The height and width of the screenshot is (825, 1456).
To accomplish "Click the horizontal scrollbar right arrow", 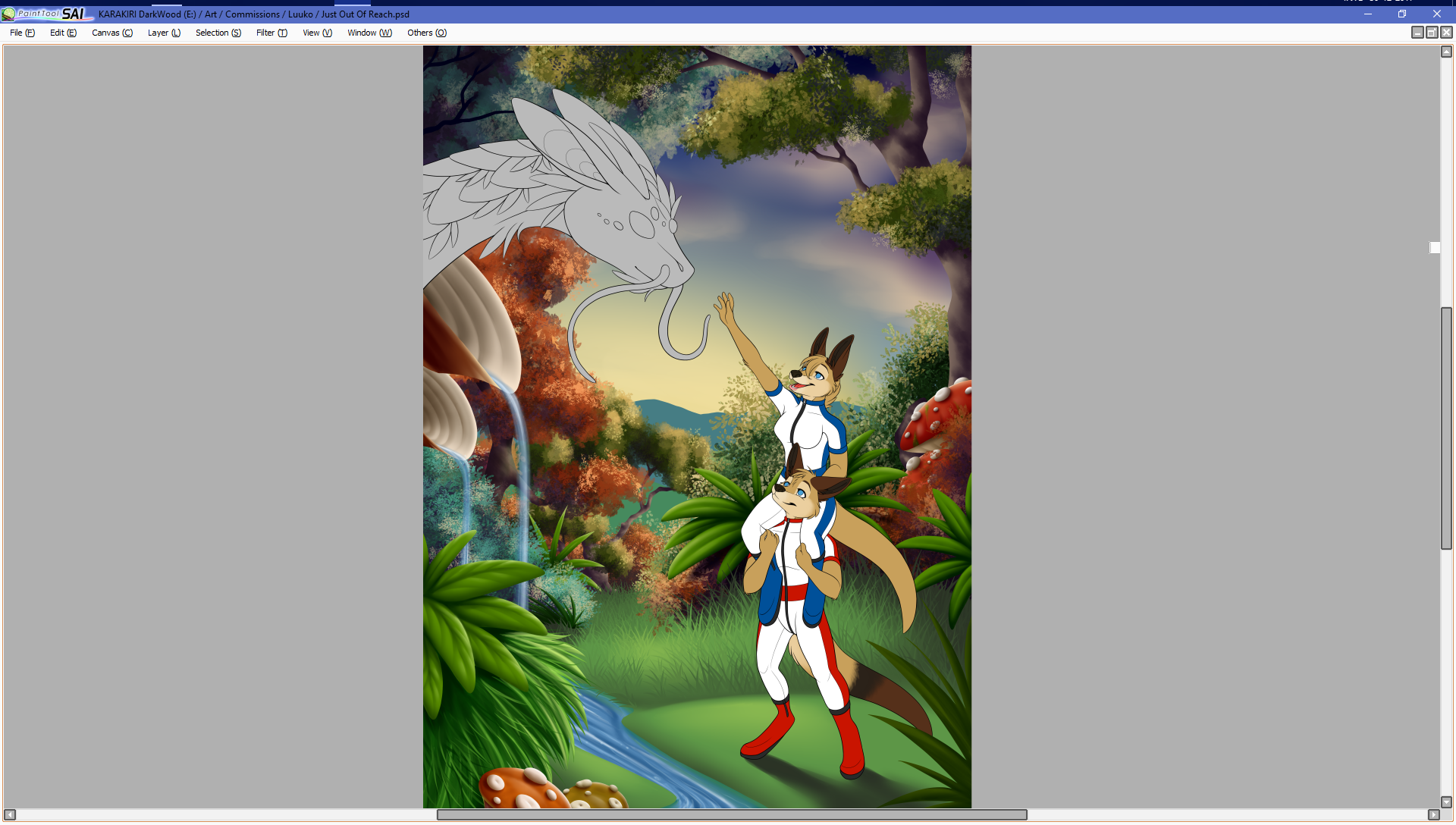I will tap(1433, 814).
